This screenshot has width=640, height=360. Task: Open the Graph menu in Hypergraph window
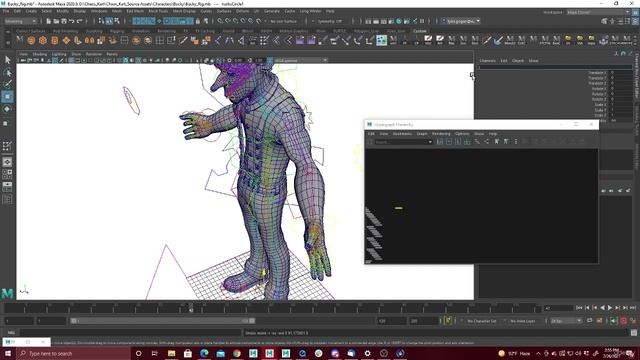click(422, 133)
